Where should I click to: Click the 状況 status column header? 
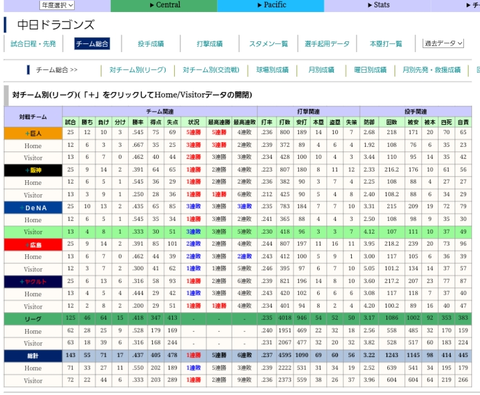pos(194,122)
